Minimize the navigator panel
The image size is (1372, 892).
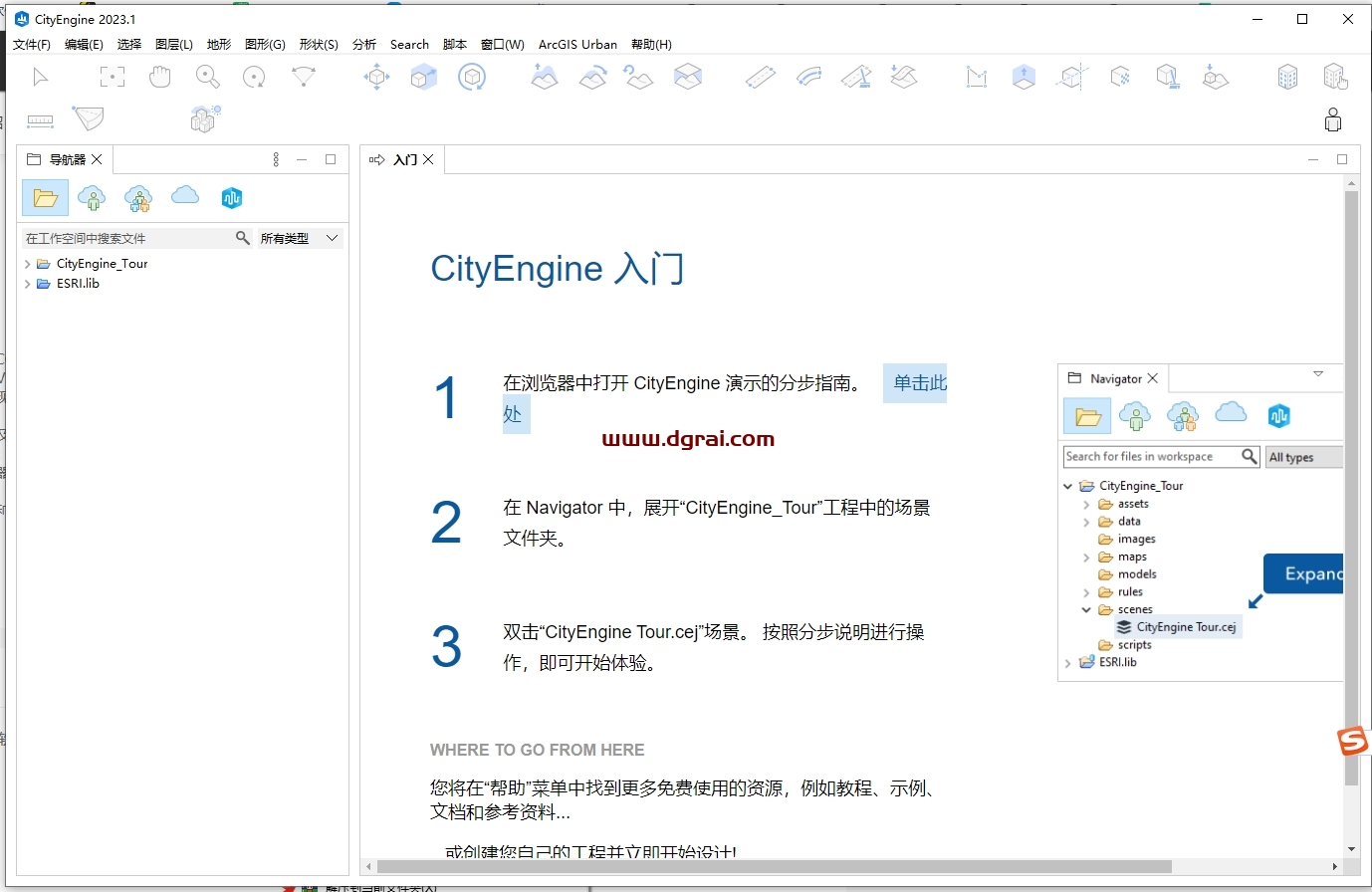pos(302,159)
